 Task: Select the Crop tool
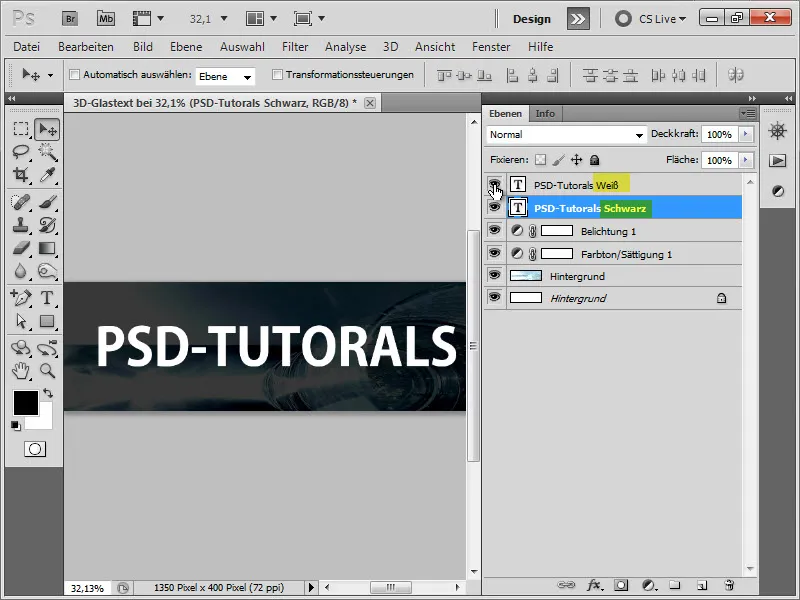tap(21, 175)
